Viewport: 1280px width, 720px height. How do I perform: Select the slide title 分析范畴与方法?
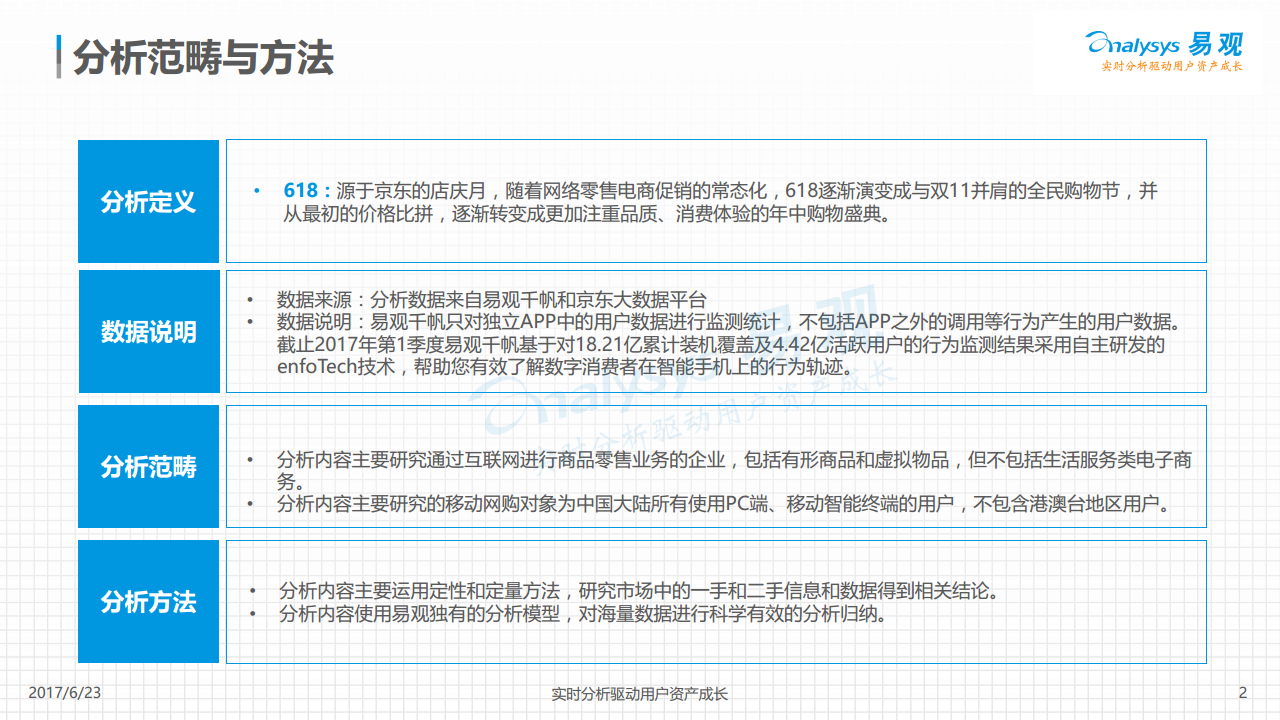203,58
